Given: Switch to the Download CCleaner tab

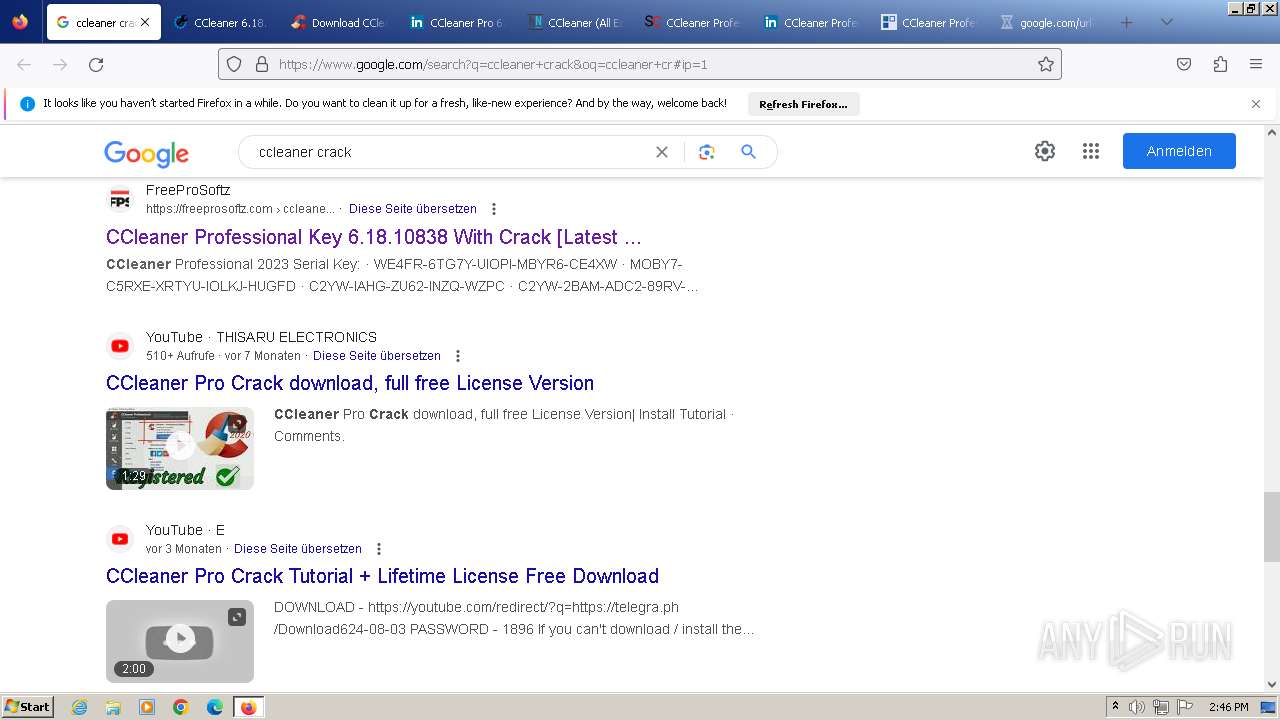Looking at the screenshot, I should point(340,22).
